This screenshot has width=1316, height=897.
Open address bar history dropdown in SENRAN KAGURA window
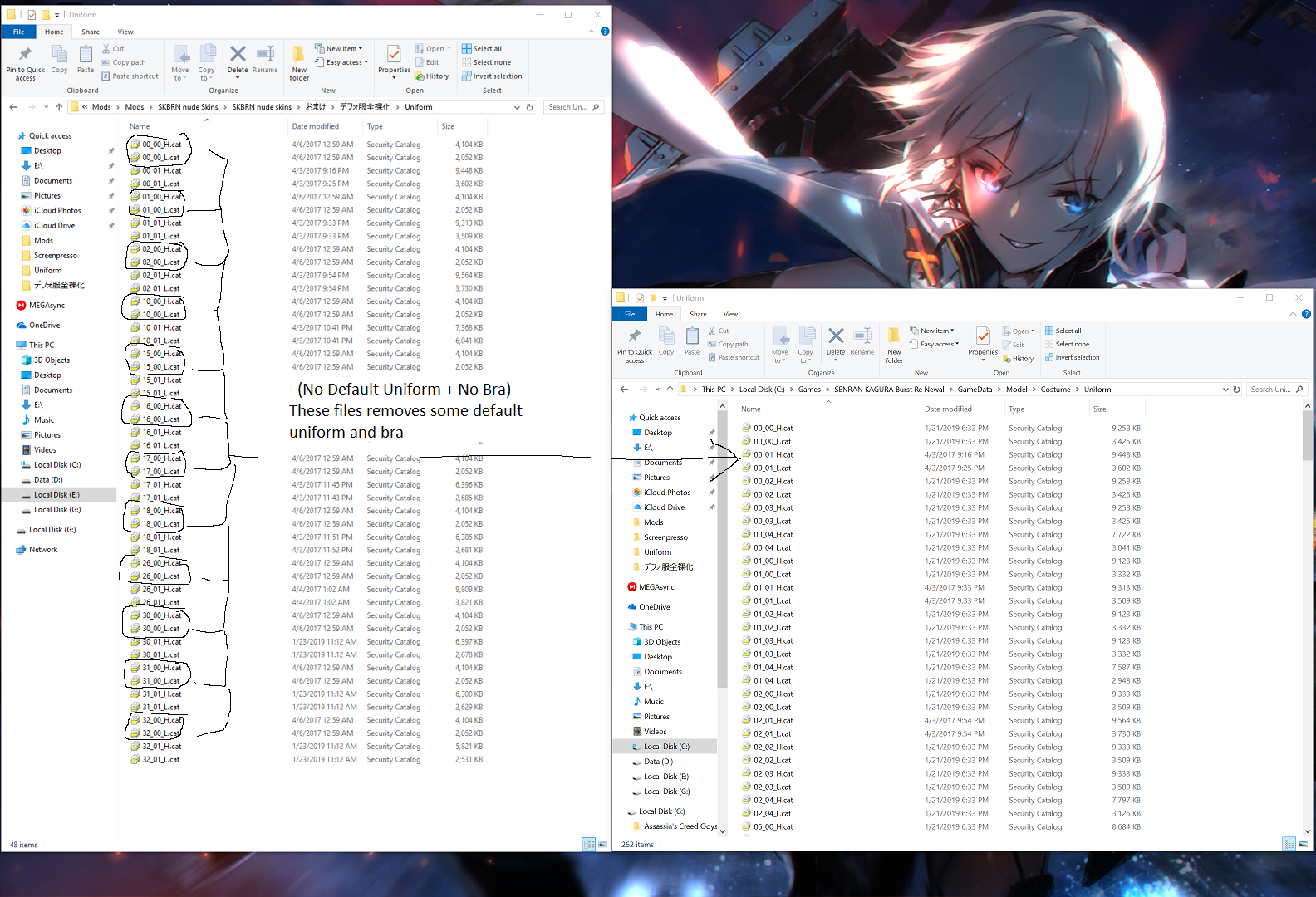click(x=1225, y=390)
